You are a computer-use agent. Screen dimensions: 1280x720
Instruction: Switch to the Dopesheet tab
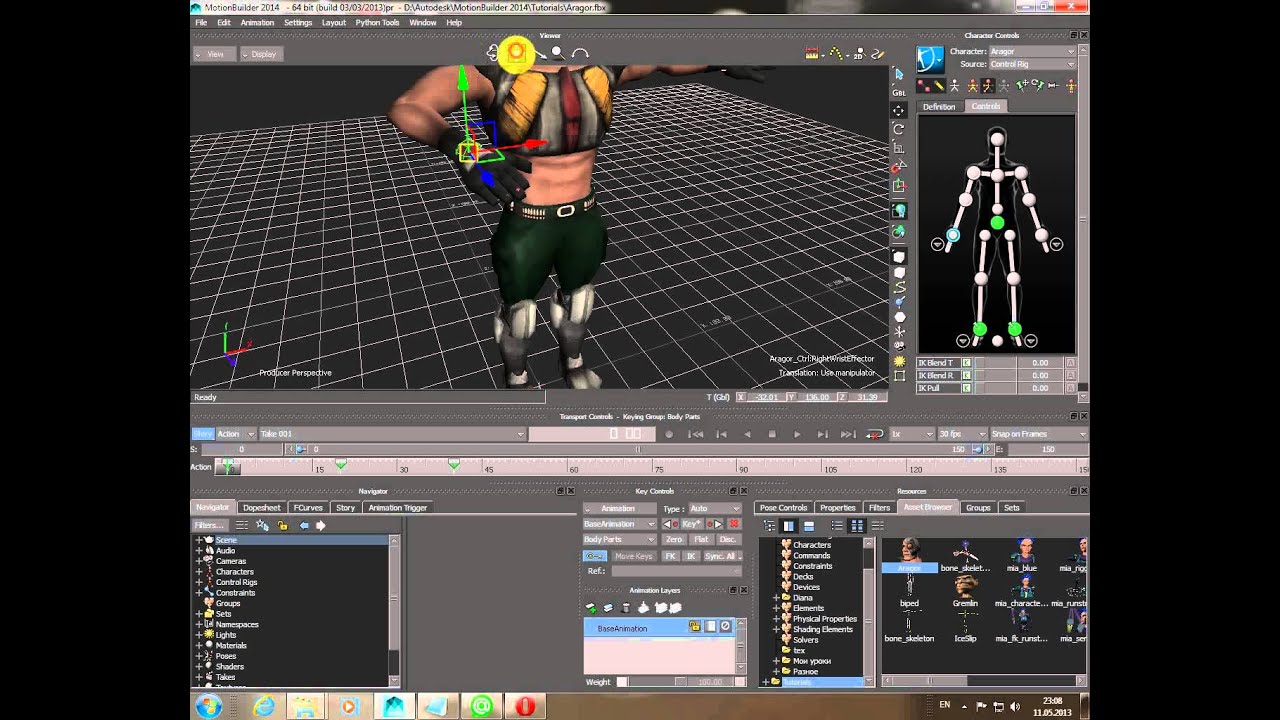[261, 508]
